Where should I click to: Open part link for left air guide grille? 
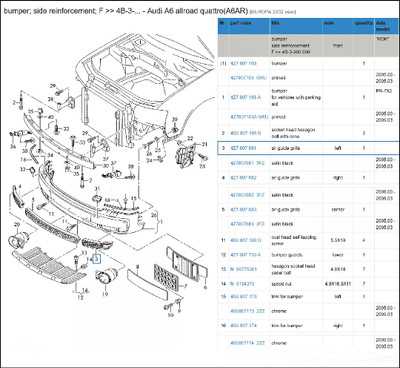(244, 148)
